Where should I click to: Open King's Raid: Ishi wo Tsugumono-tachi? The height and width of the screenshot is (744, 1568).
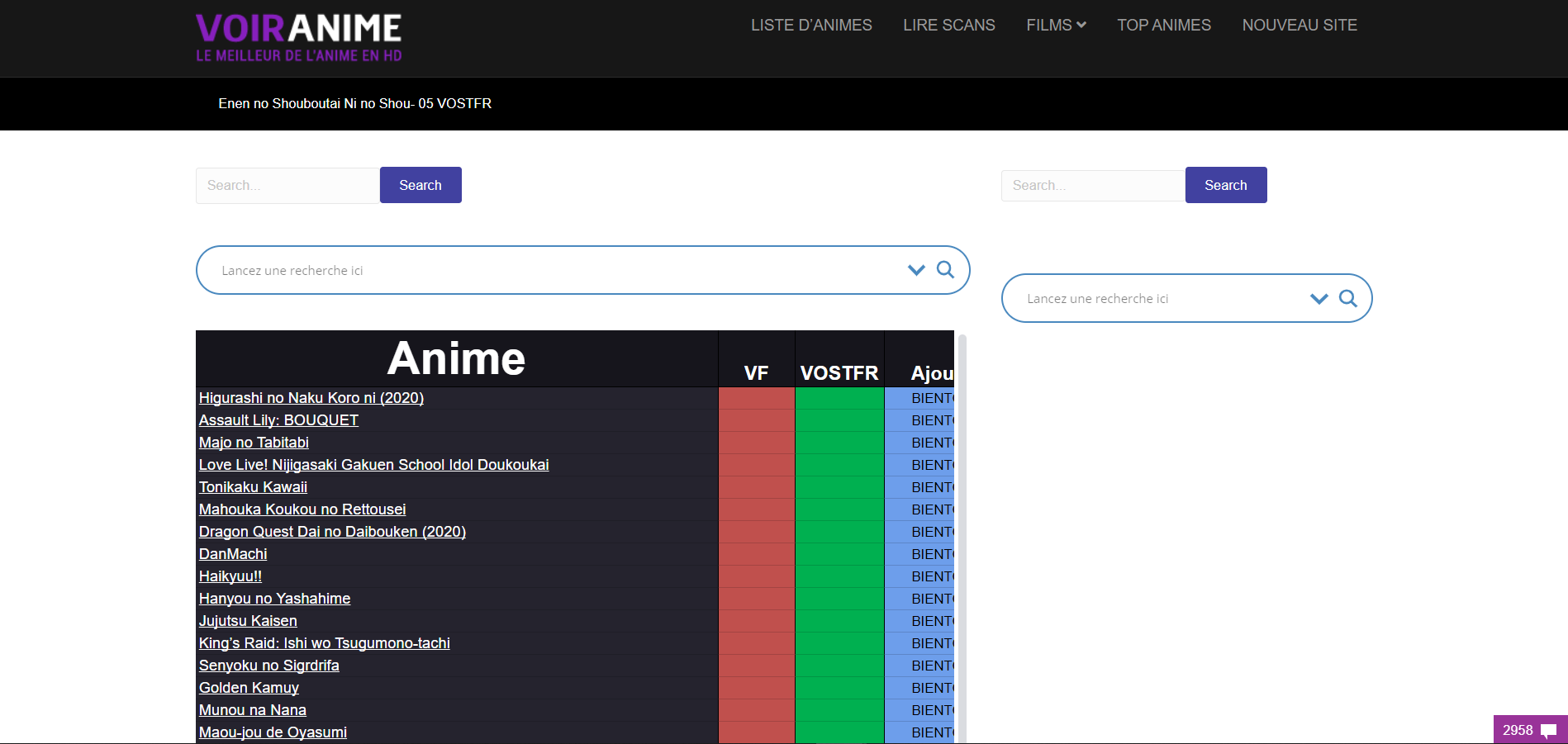coord(325,643)
